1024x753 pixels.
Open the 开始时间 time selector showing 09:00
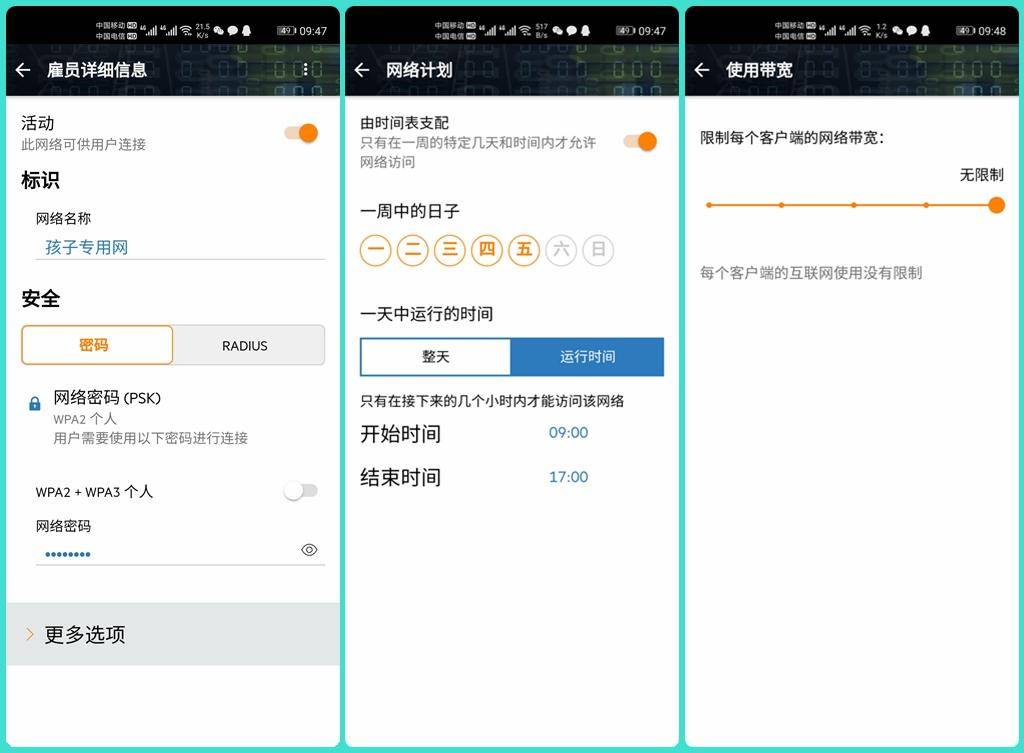568,434
